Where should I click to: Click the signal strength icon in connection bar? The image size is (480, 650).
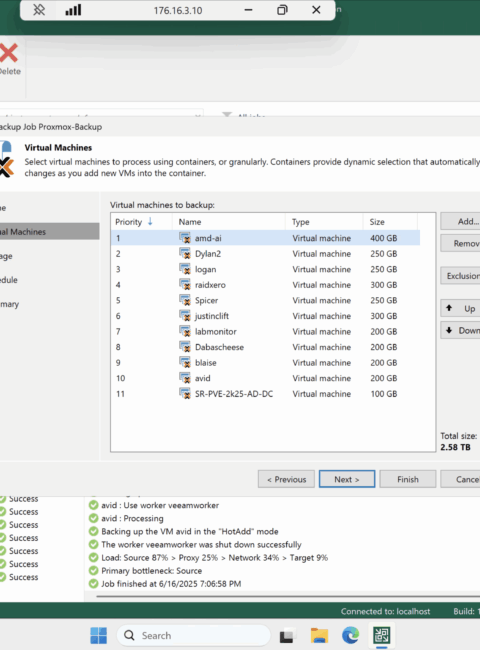[73, 10]
